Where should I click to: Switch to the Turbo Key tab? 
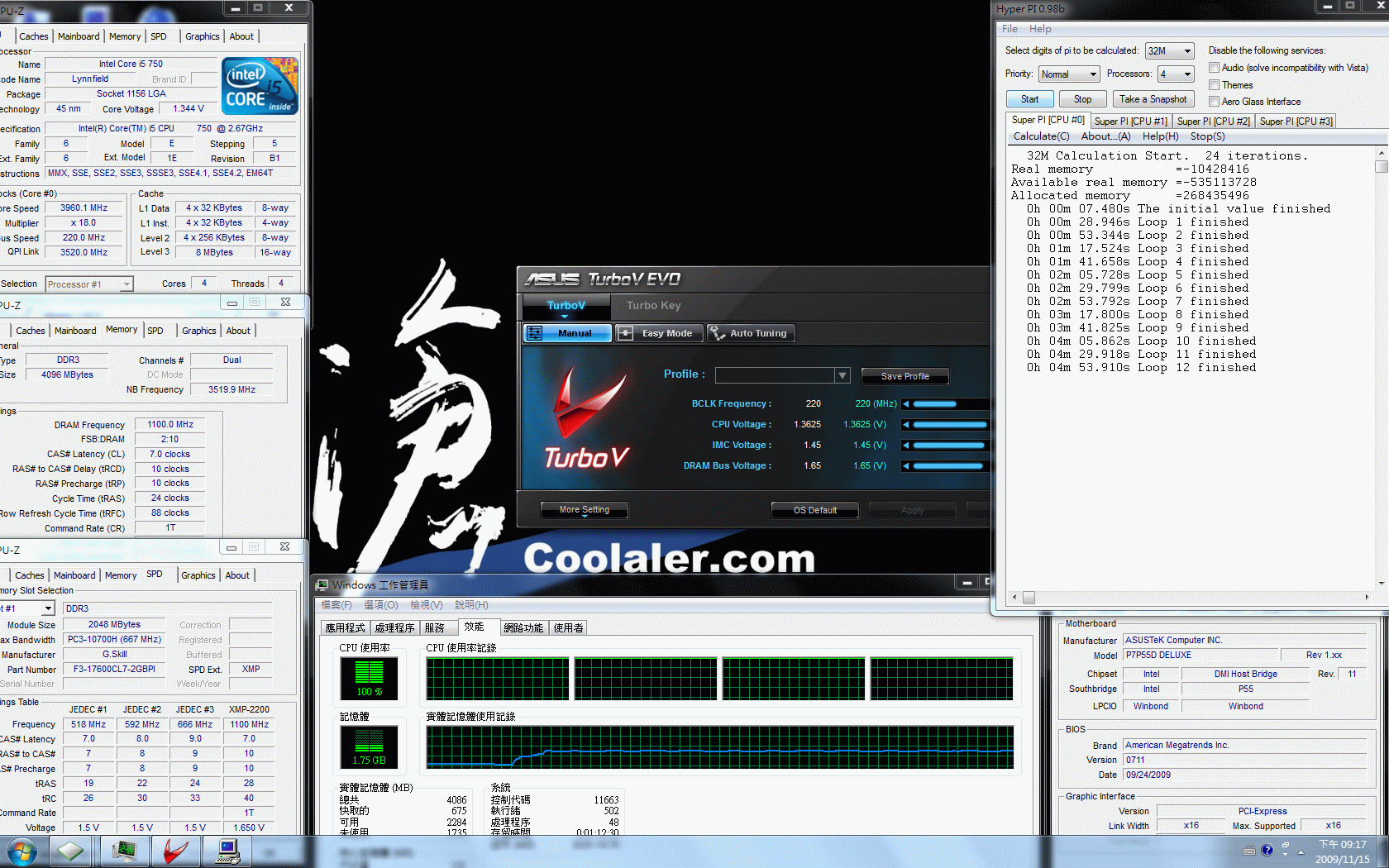coord(653,306)
